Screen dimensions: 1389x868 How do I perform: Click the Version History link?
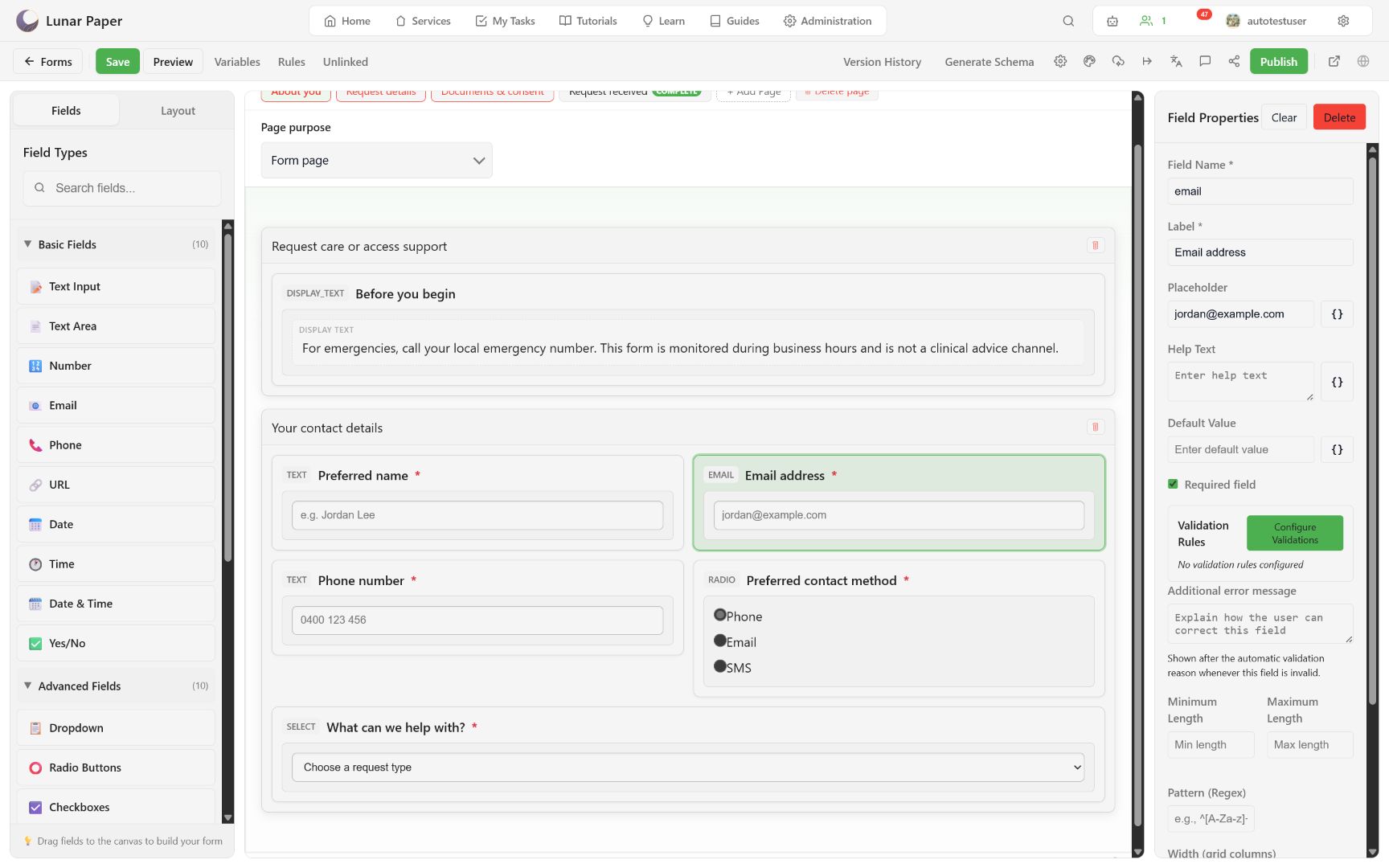tap(882, 62)
